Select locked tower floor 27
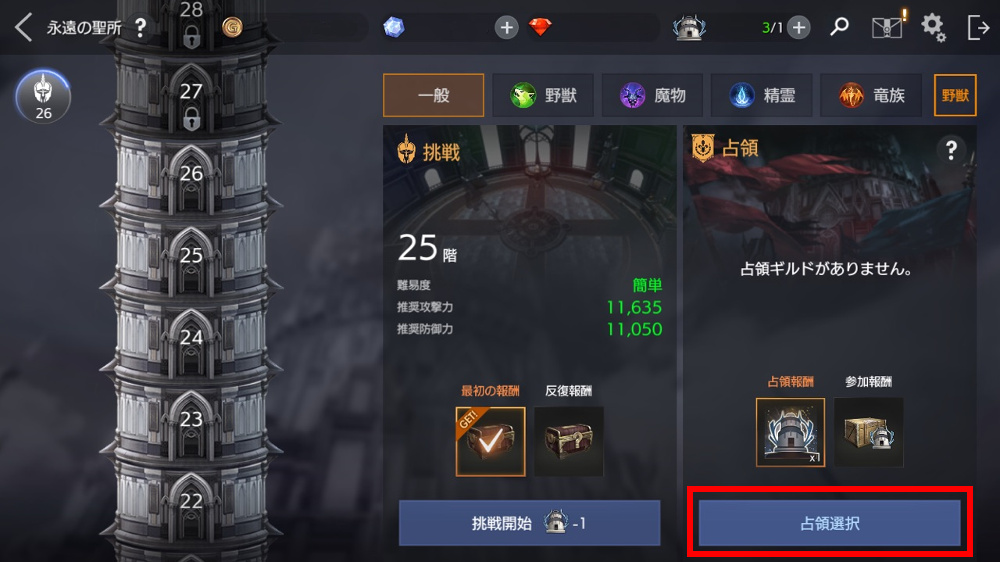Screen dimensions: 1000x562 (x=191, y=96)
